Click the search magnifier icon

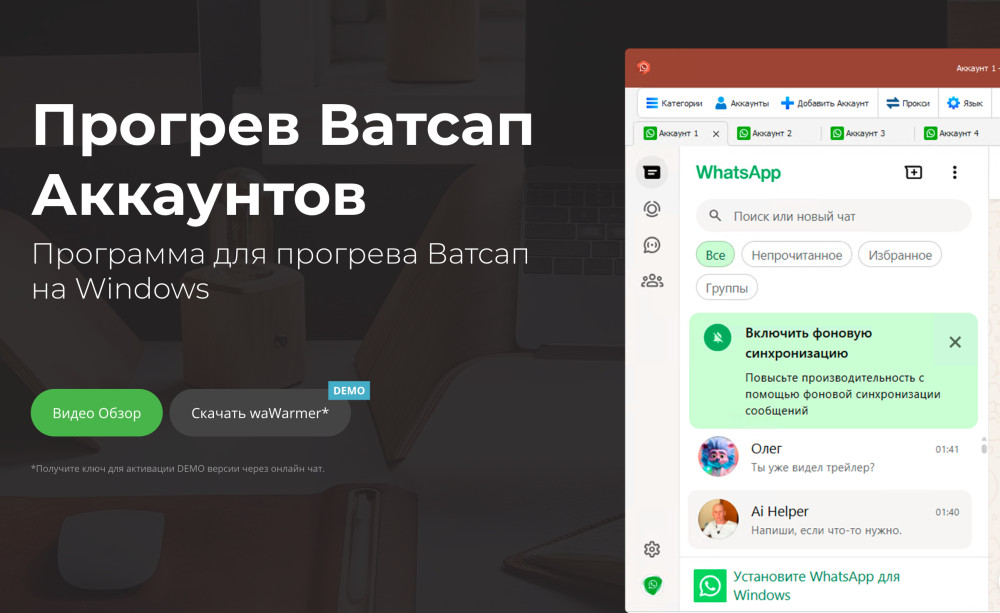coord(715,216)
